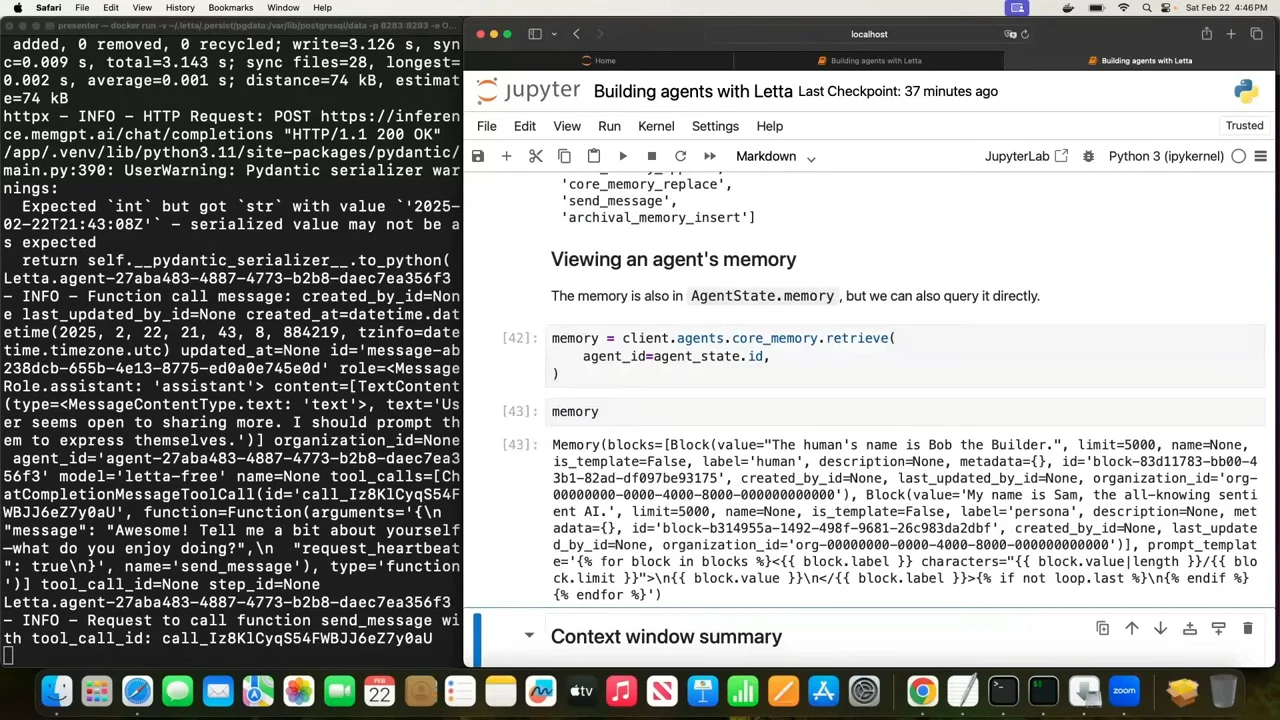
Task: Duplicate the Context window summary cell
Action: click(1103, 629)
